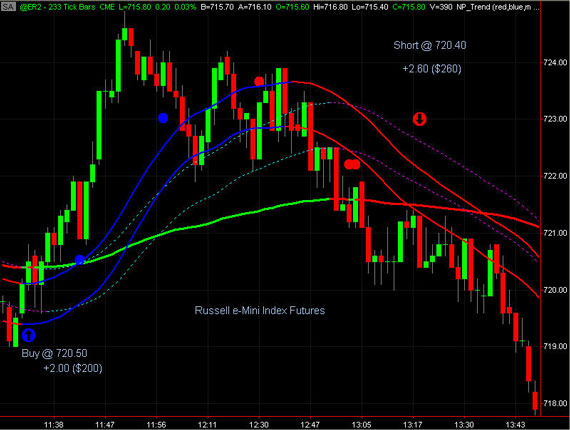Click the 'O=715.60' open value
This screenshot has width=570, height=430.
tap(292, 7)
